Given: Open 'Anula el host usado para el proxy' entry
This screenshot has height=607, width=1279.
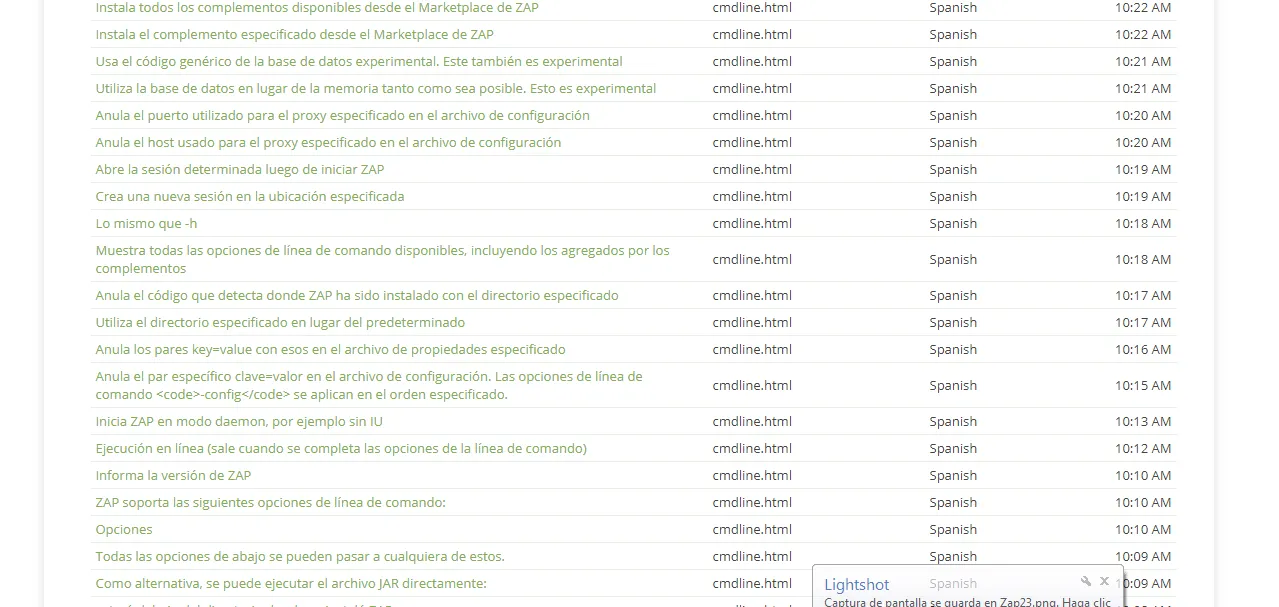Looking at the screenshot, I should coord(328,142).
